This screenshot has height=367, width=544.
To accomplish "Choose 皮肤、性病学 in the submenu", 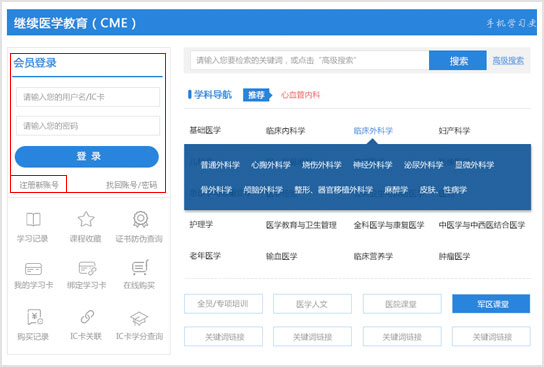I will click(x=443, y=190).
